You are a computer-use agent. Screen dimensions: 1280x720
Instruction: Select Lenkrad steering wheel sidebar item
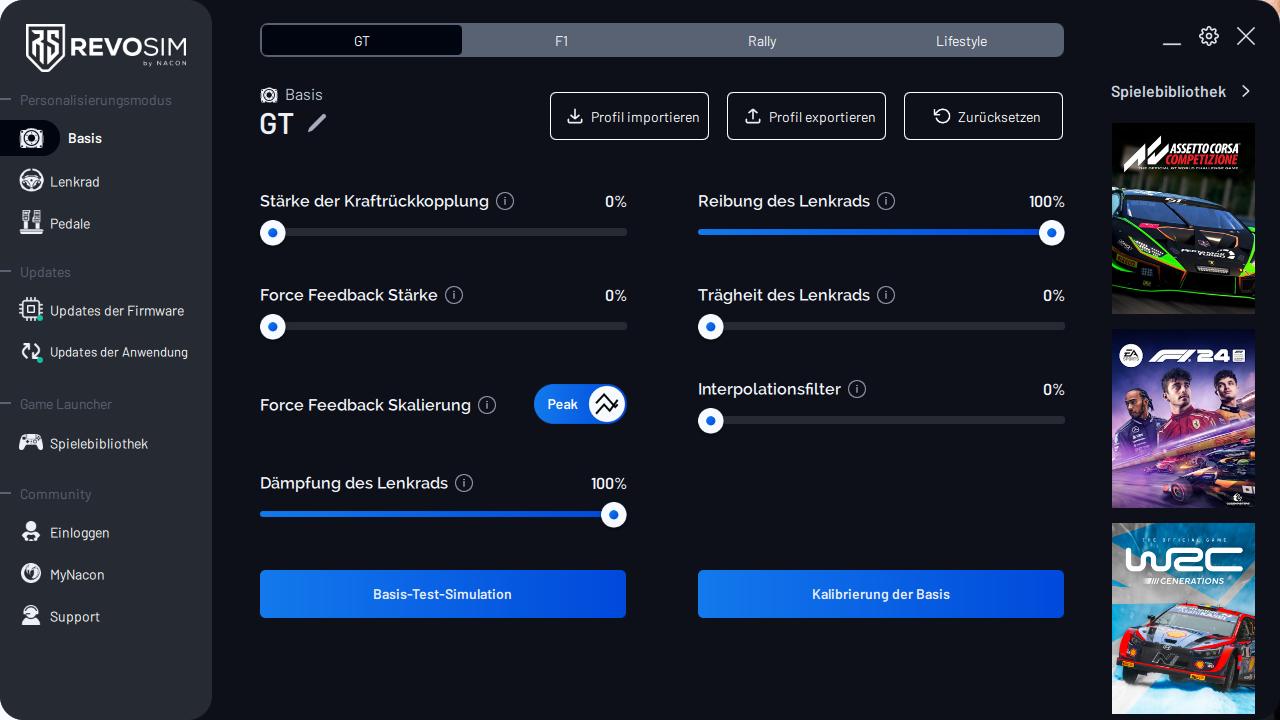[x=75, y=181]
